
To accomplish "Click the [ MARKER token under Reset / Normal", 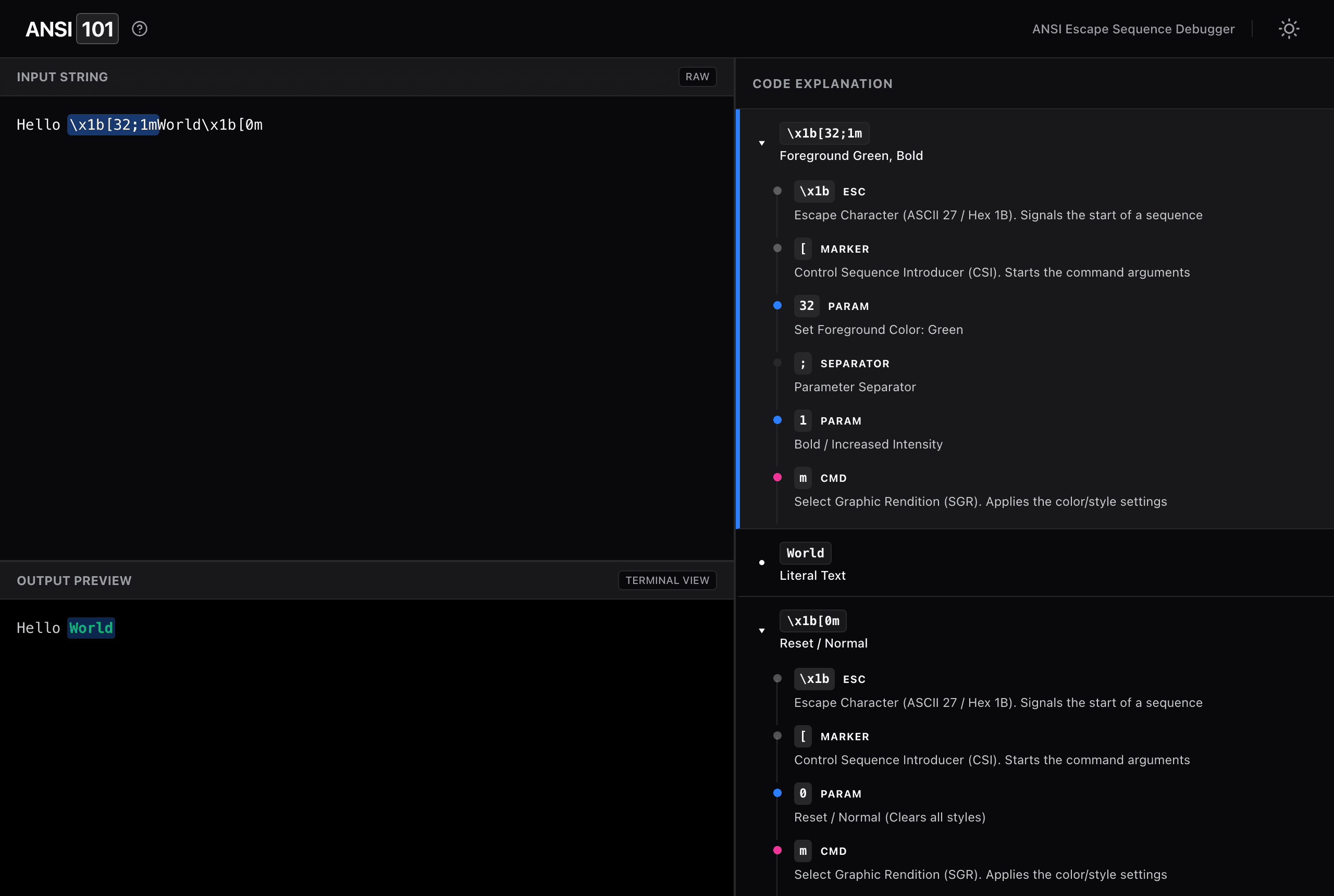I will pyautogui.click(x=802, y=736).
